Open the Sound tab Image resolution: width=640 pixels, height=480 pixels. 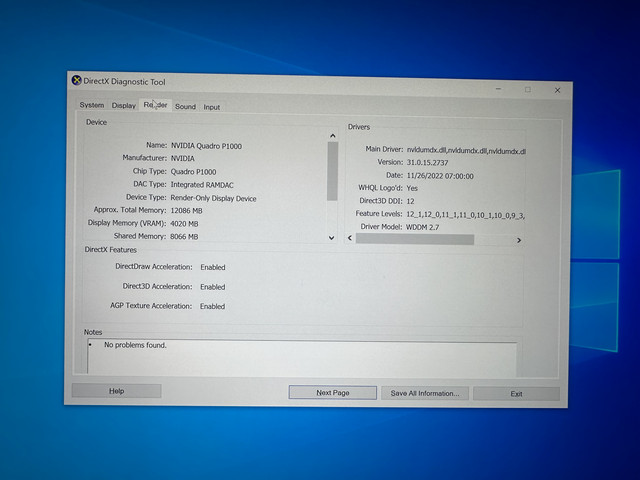(185, 107)
